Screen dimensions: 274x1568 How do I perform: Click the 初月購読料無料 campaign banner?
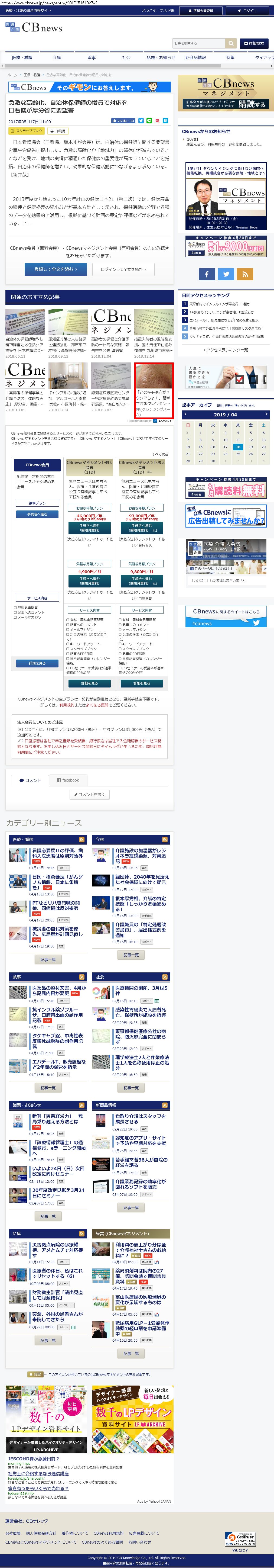click(x=226, y=488)
